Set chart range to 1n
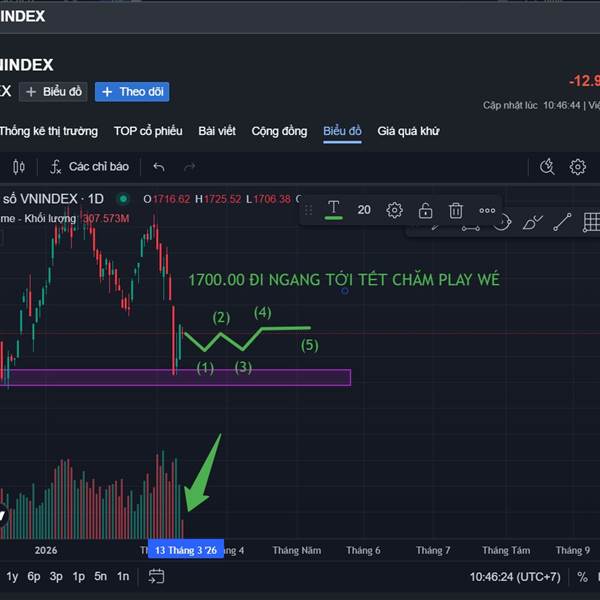 pyautogui.click(x=123, y=576)
